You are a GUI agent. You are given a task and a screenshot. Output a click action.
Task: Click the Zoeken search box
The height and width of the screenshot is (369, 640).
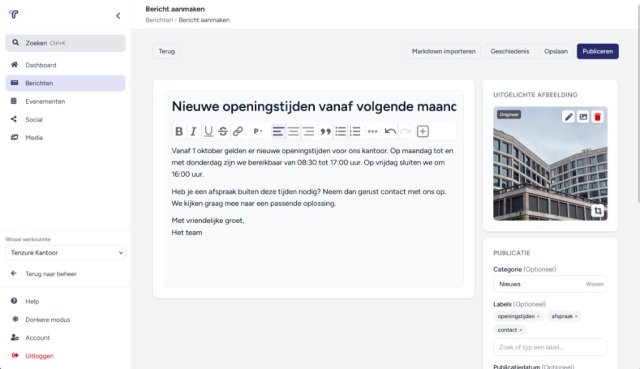(65, 43)
